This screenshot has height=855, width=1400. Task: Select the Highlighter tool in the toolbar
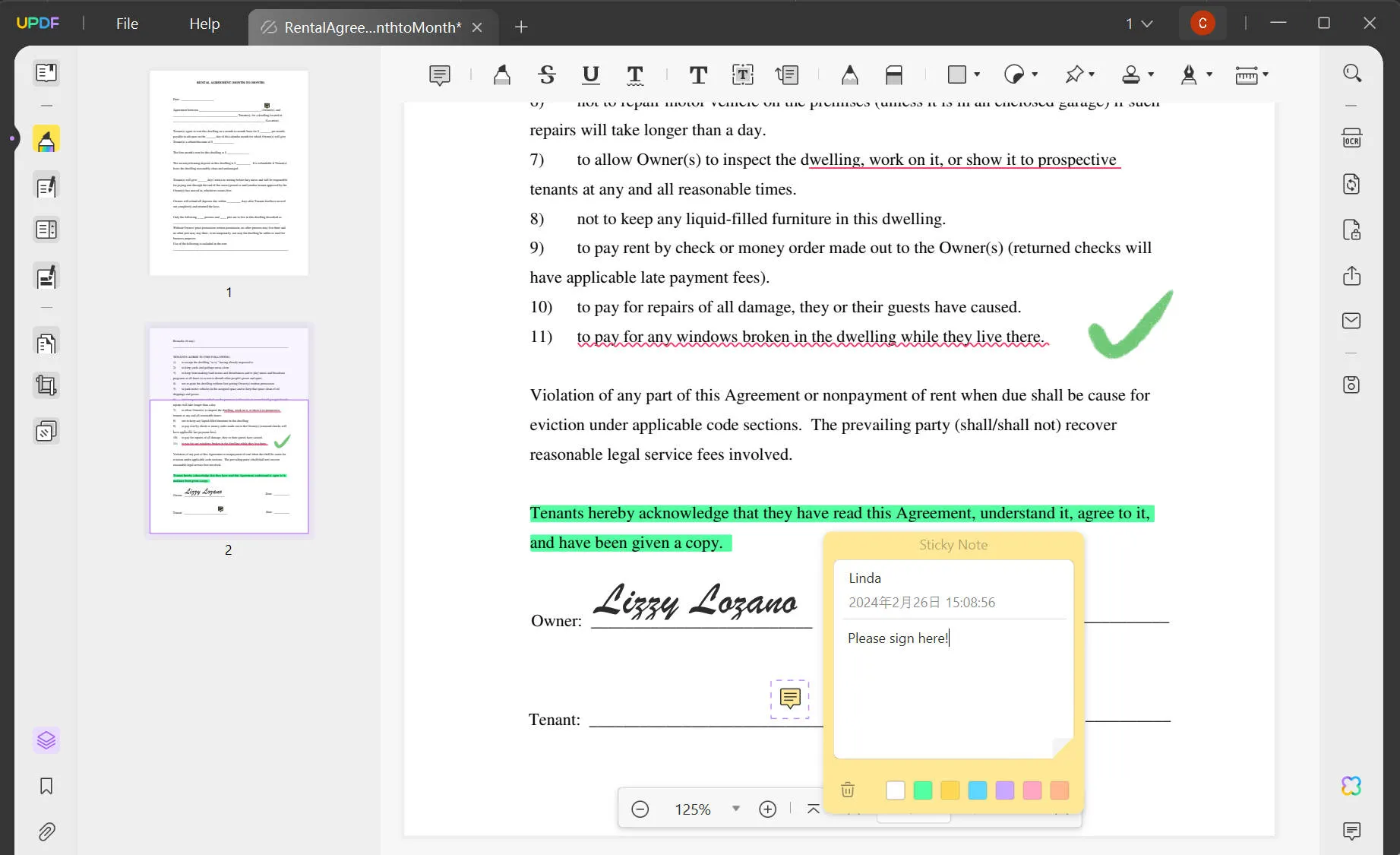coord(502,74)
